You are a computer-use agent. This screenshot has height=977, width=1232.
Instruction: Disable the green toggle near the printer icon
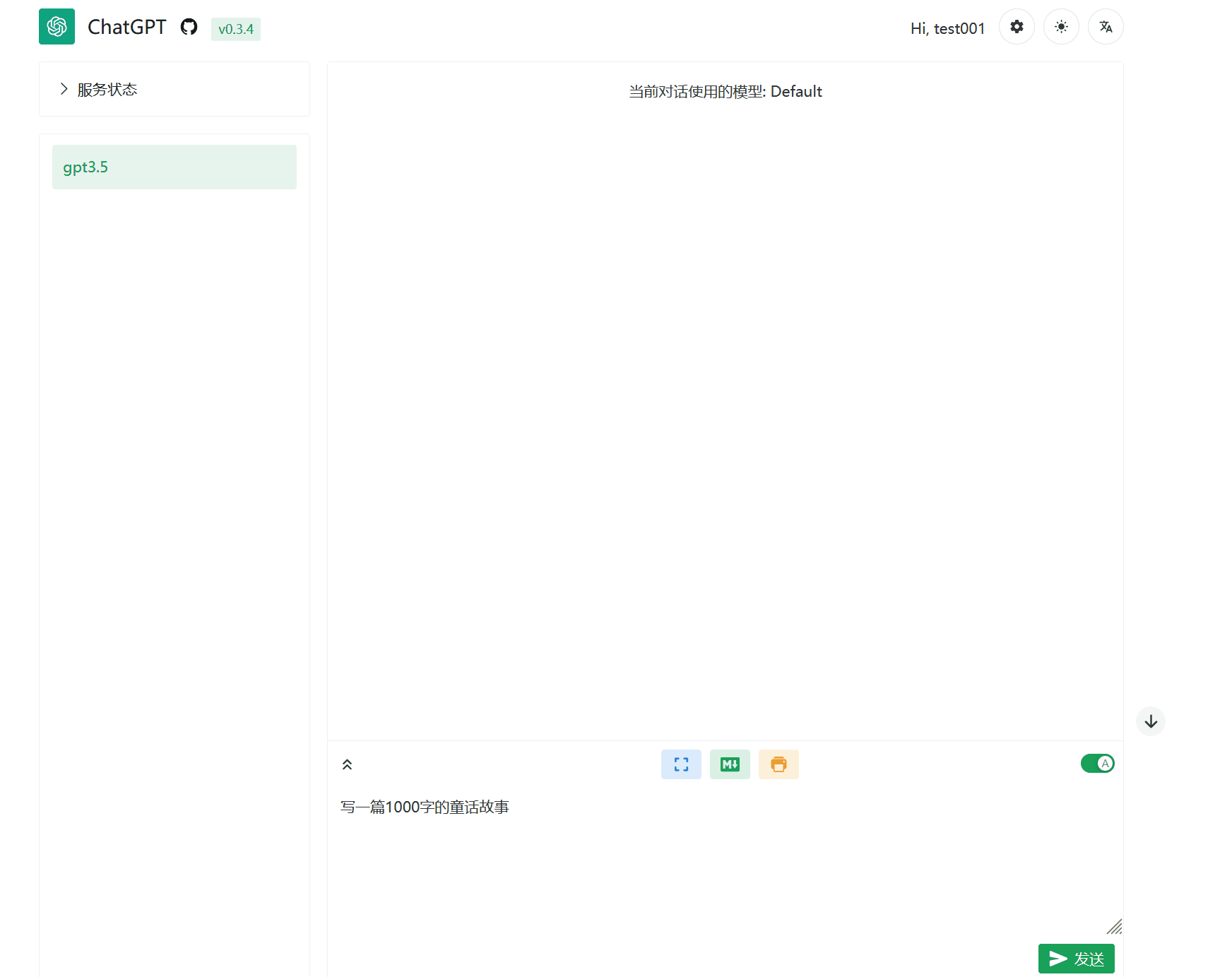click(1097, 763)
